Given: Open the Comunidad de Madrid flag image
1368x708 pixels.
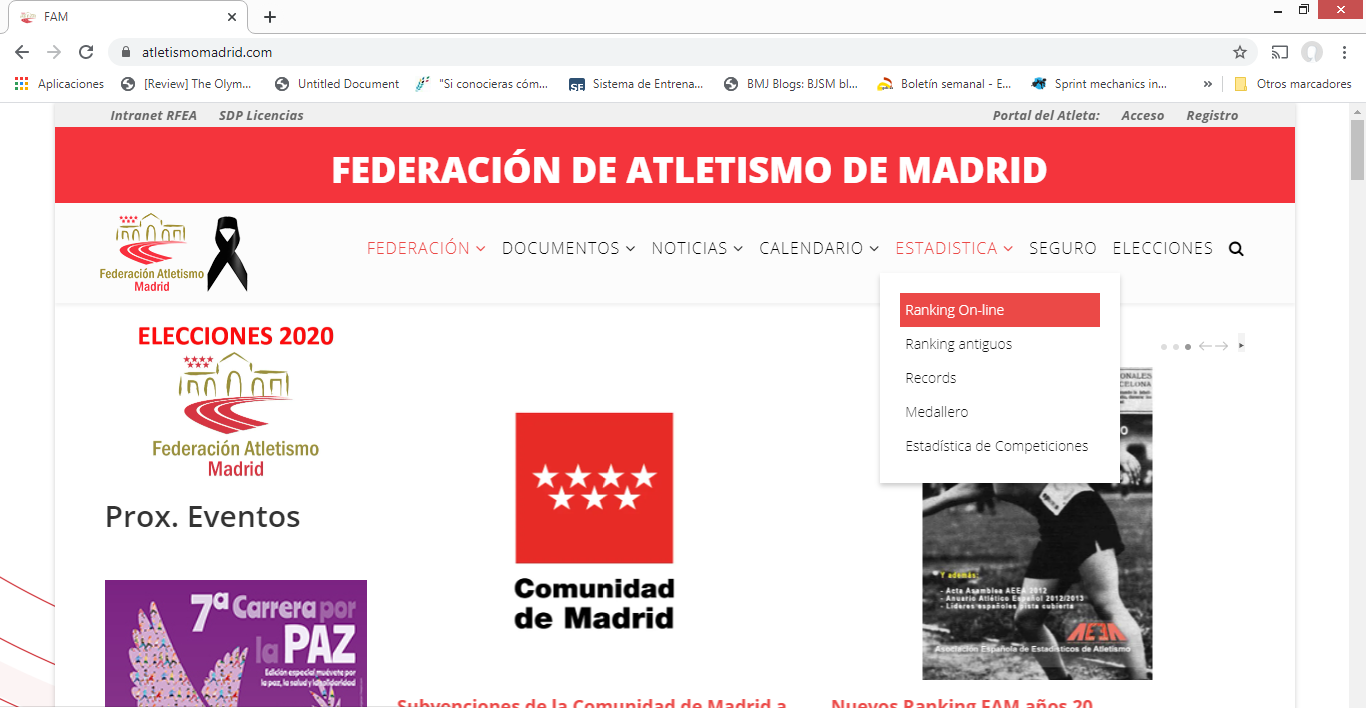Looking at the screenshot, I should point(594,521).
